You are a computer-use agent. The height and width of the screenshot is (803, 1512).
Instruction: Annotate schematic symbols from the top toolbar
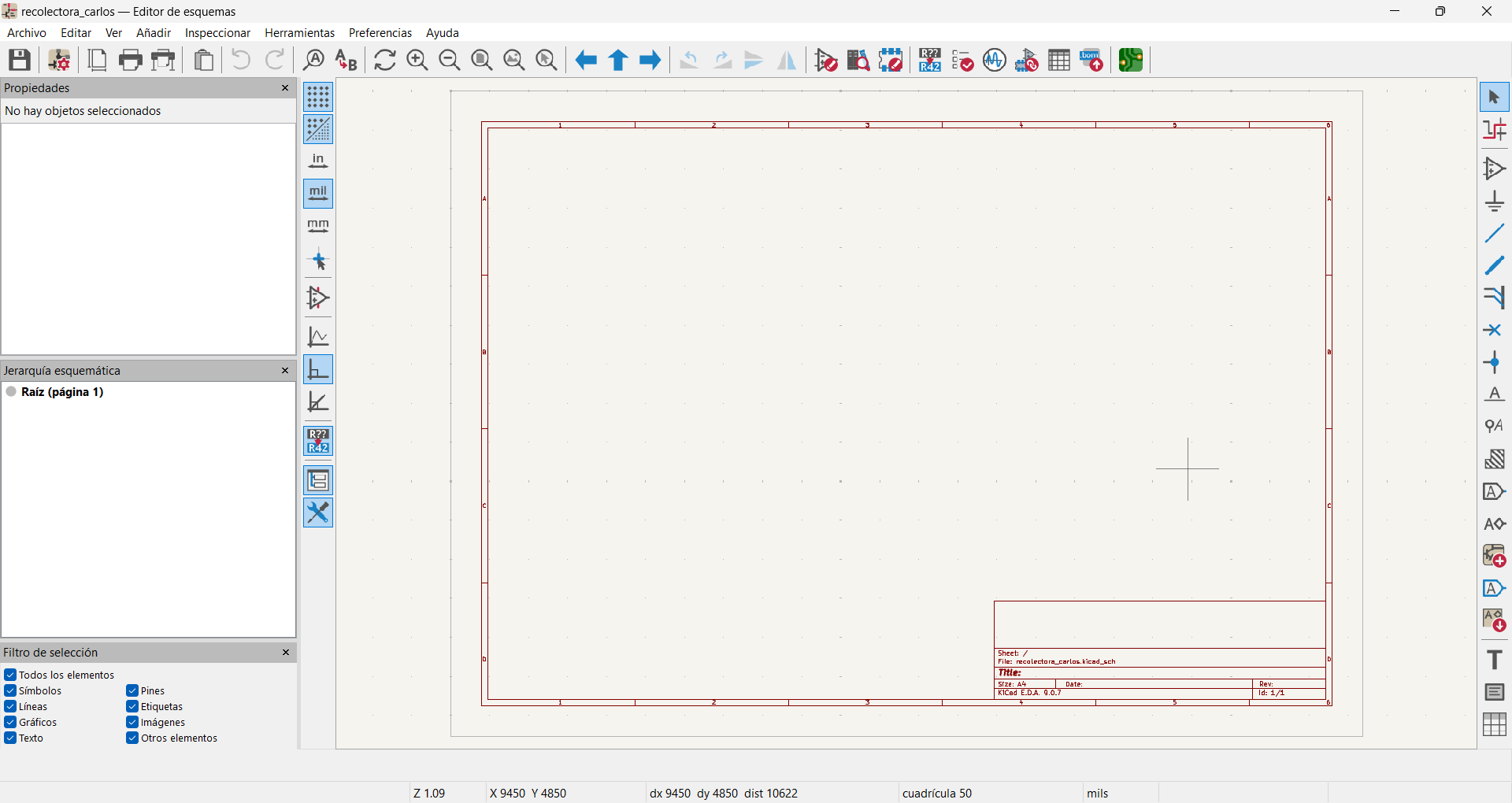pos(930,60)
